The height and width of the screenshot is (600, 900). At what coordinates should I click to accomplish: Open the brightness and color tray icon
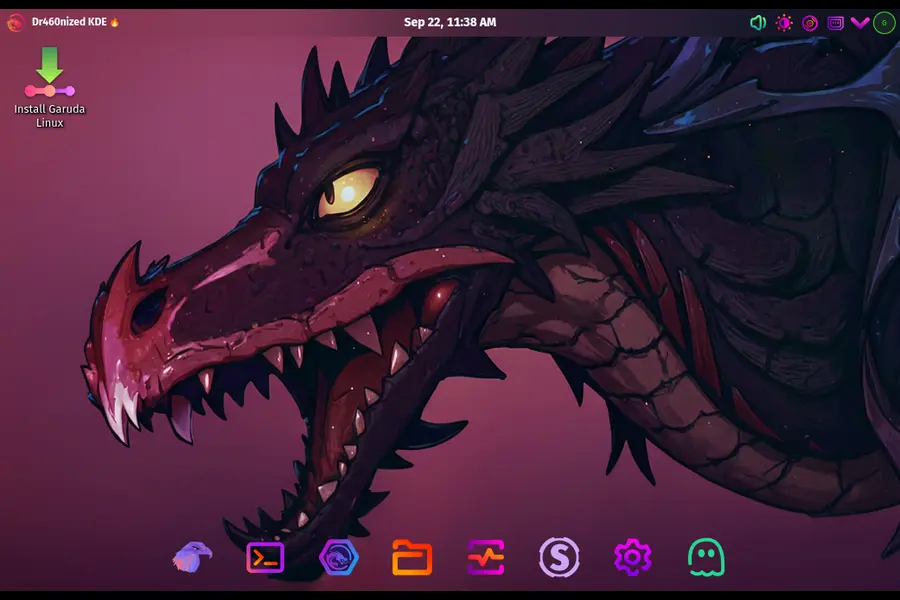pyautogui.click(x=784, y=23)
